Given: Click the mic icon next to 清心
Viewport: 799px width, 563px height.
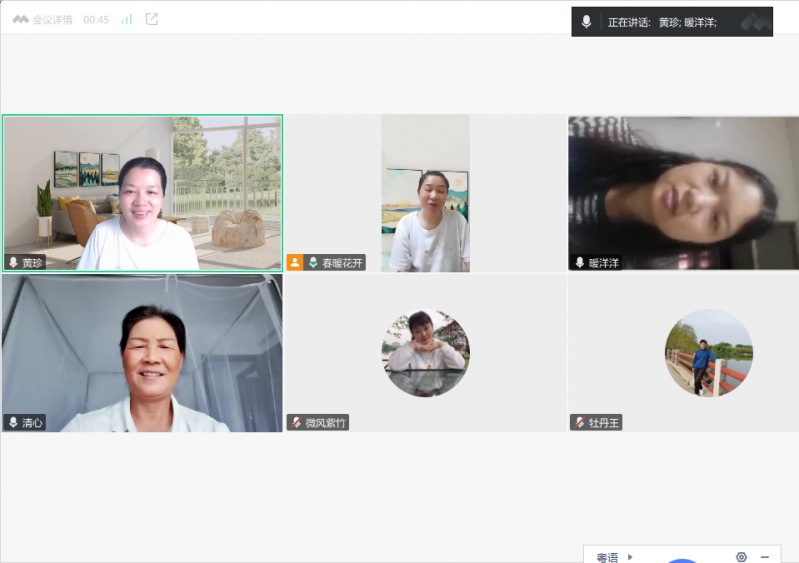Looking at the screenshot, I should point(13,423).
